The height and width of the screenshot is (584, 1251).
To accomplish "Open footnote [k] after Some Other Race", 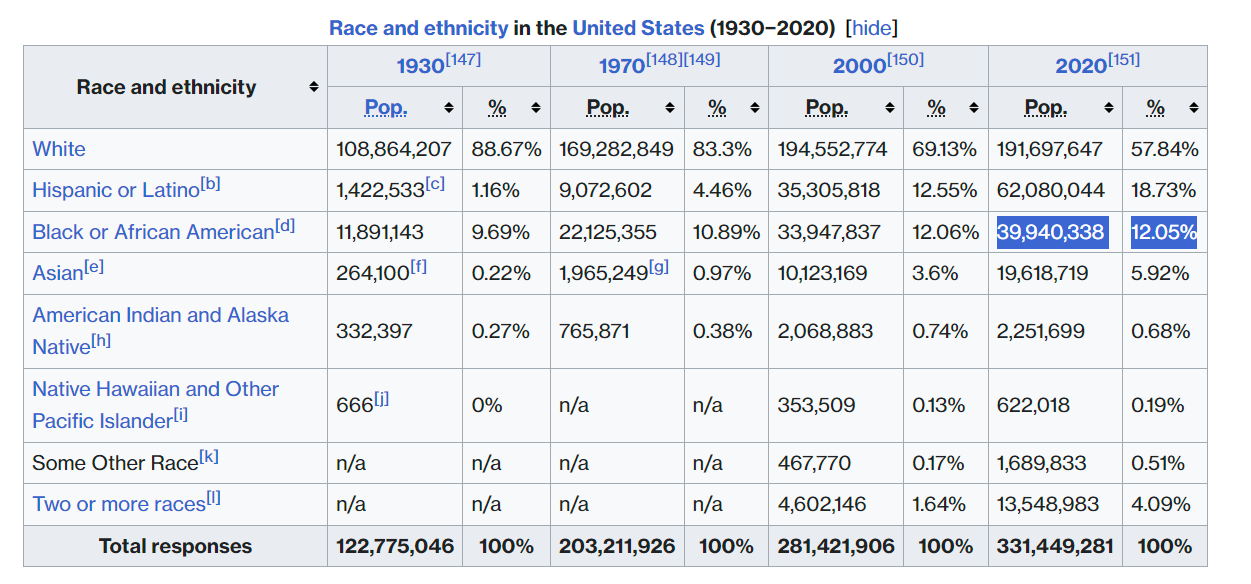I will pyautogui.click(x=209, y=457).
